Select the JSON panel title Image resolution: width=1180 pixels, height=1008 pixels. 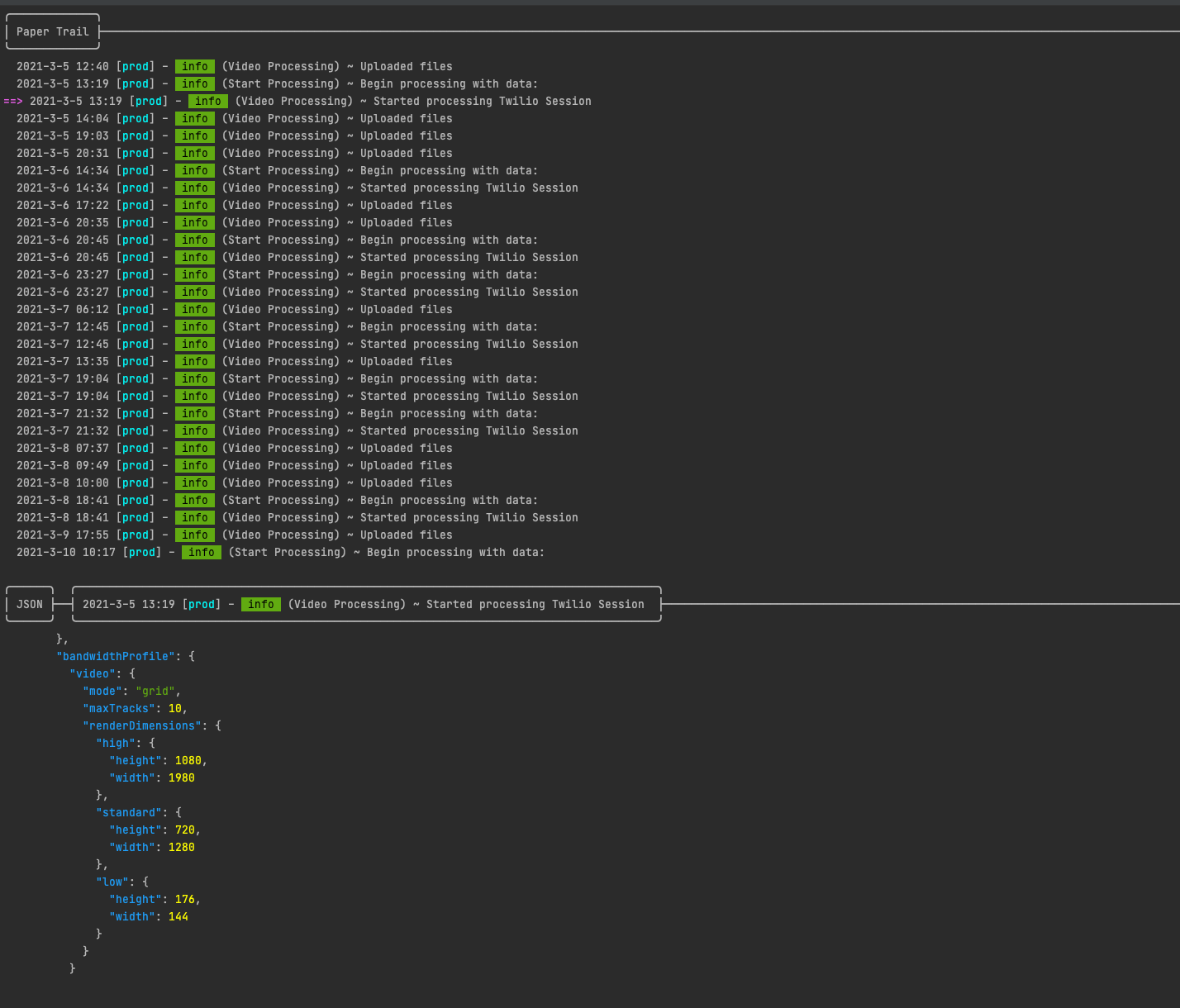tap(30, 604)
